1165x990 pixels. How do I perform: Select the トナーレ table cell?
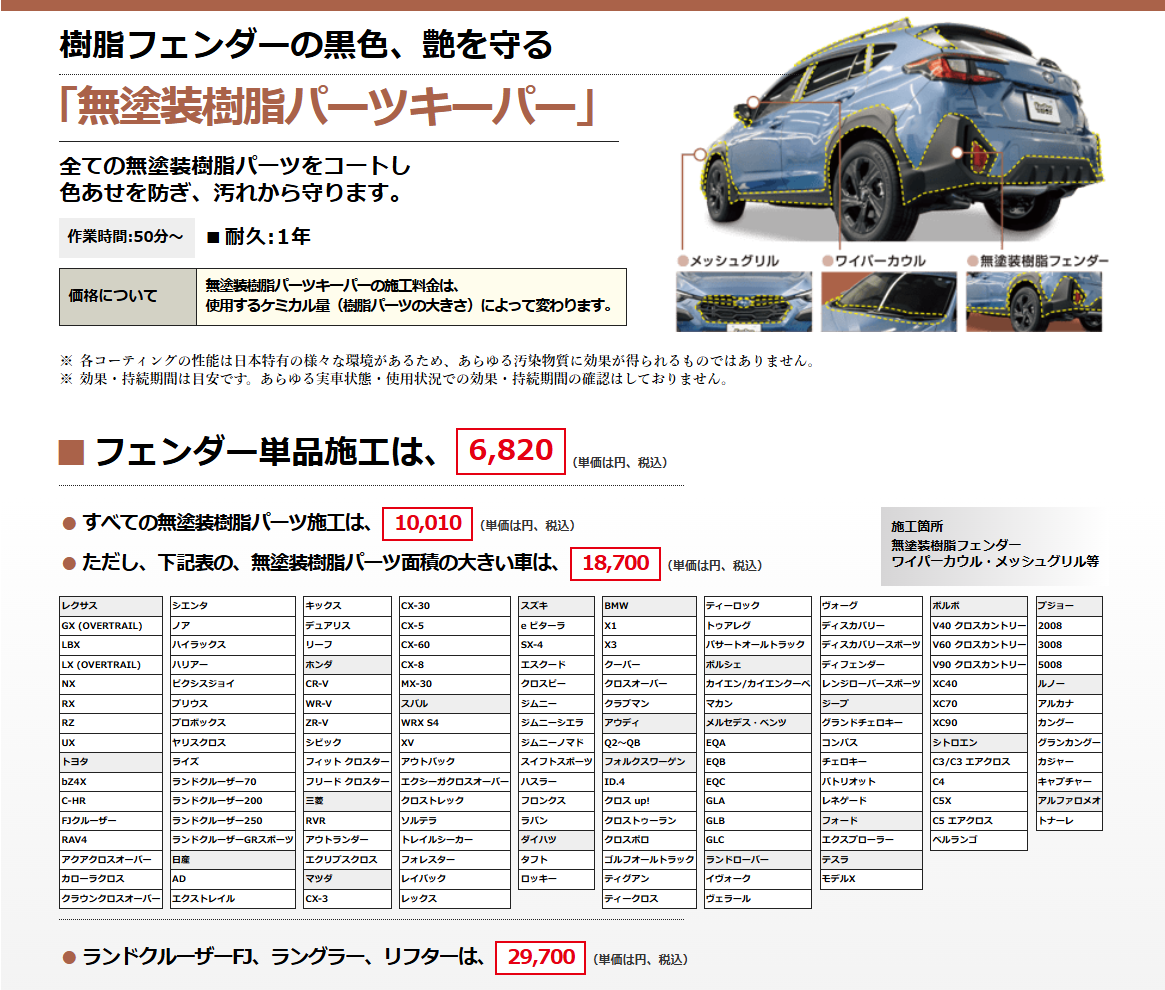[x=1069, y=821]
